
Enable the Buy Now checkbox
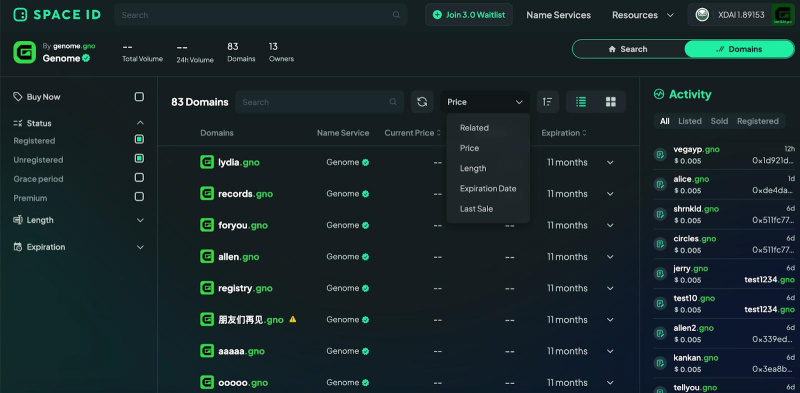pos(139,97)
